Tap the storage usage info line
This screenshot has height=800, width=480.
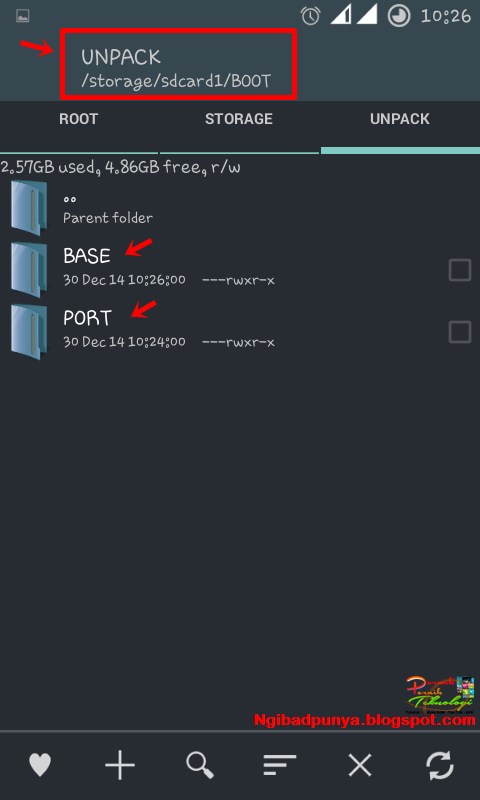click(120, 167)
